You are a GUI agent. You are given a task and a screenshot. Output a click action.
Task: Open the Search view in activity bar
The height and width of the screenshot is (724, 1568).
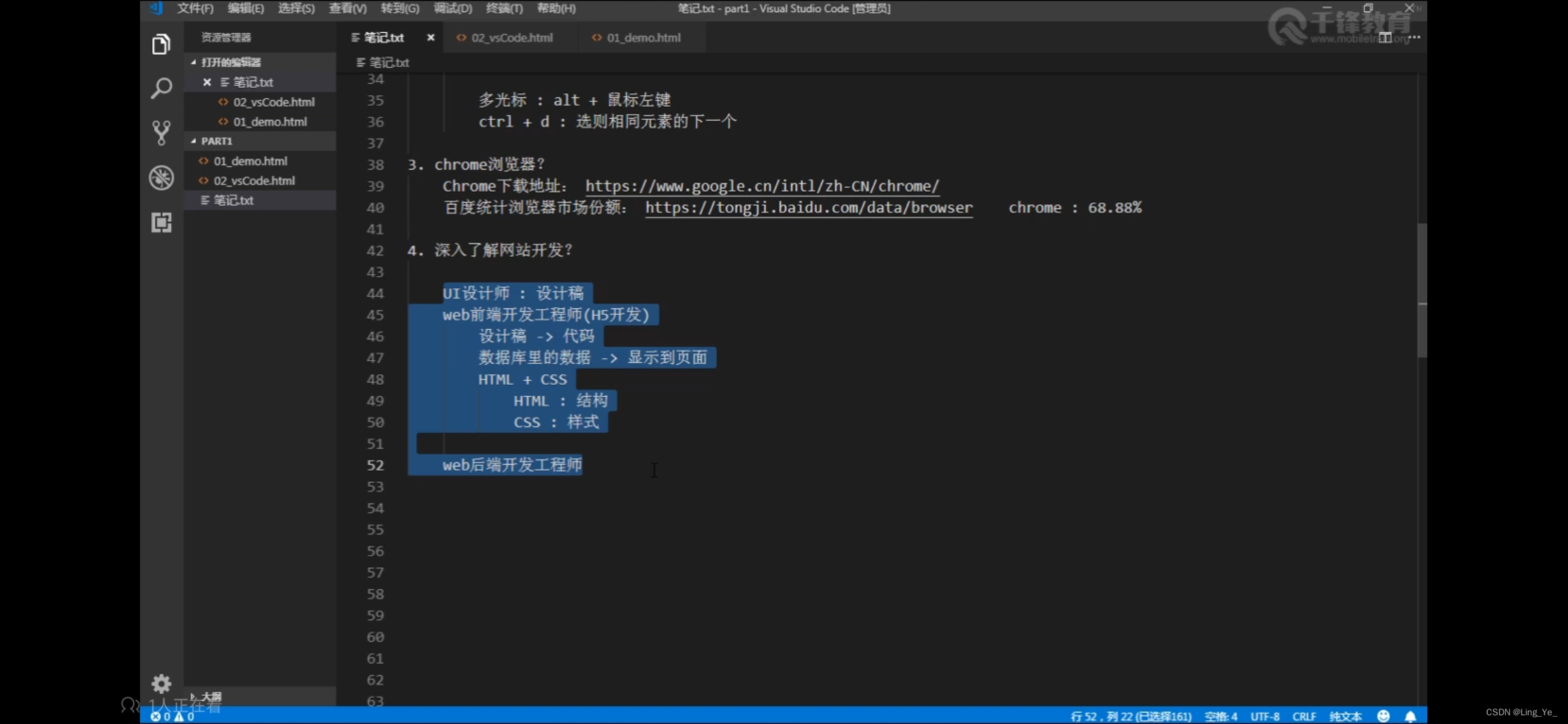pyautogui.click(x=161, y=88)
